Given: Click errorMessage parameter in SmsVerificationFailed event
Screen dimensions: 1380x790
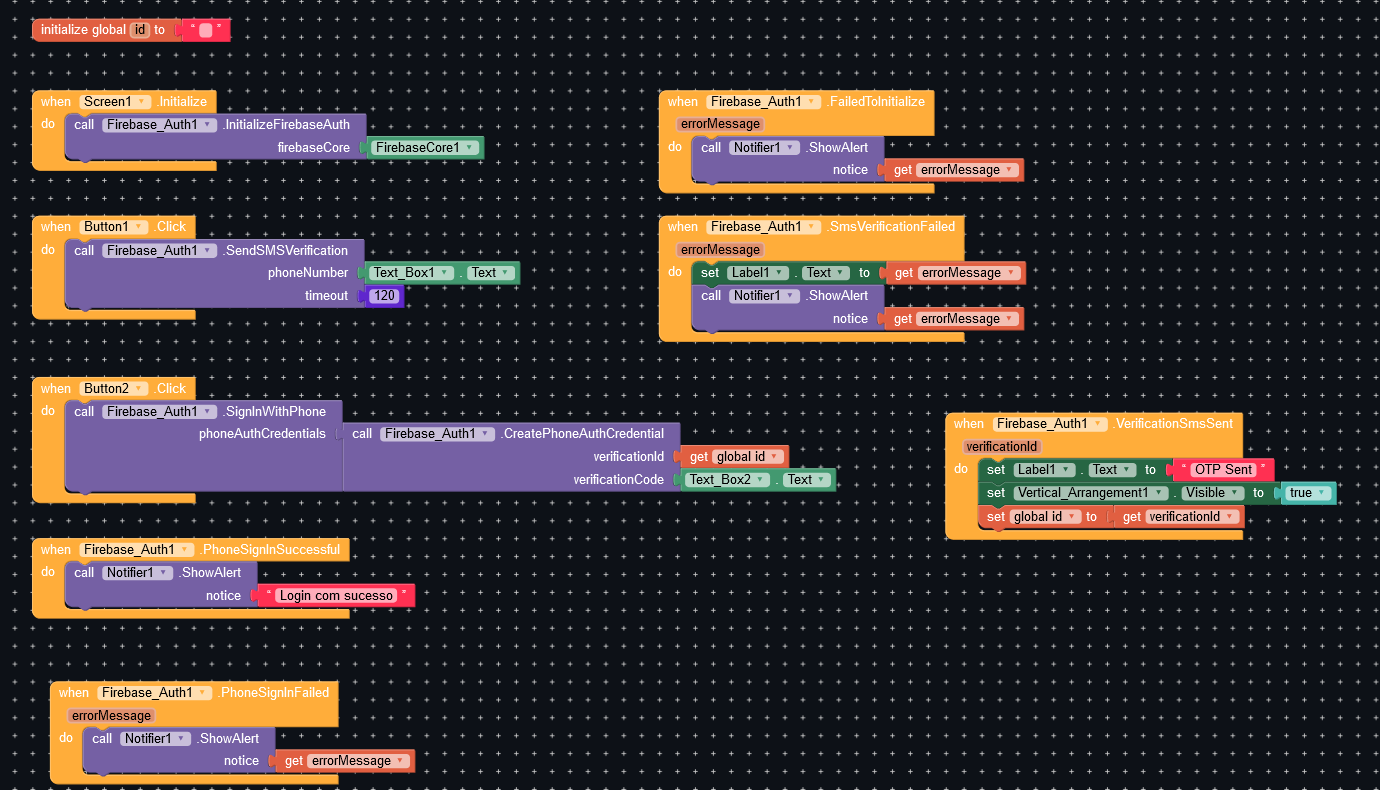Looking at the screenshot, I should 720,250.
